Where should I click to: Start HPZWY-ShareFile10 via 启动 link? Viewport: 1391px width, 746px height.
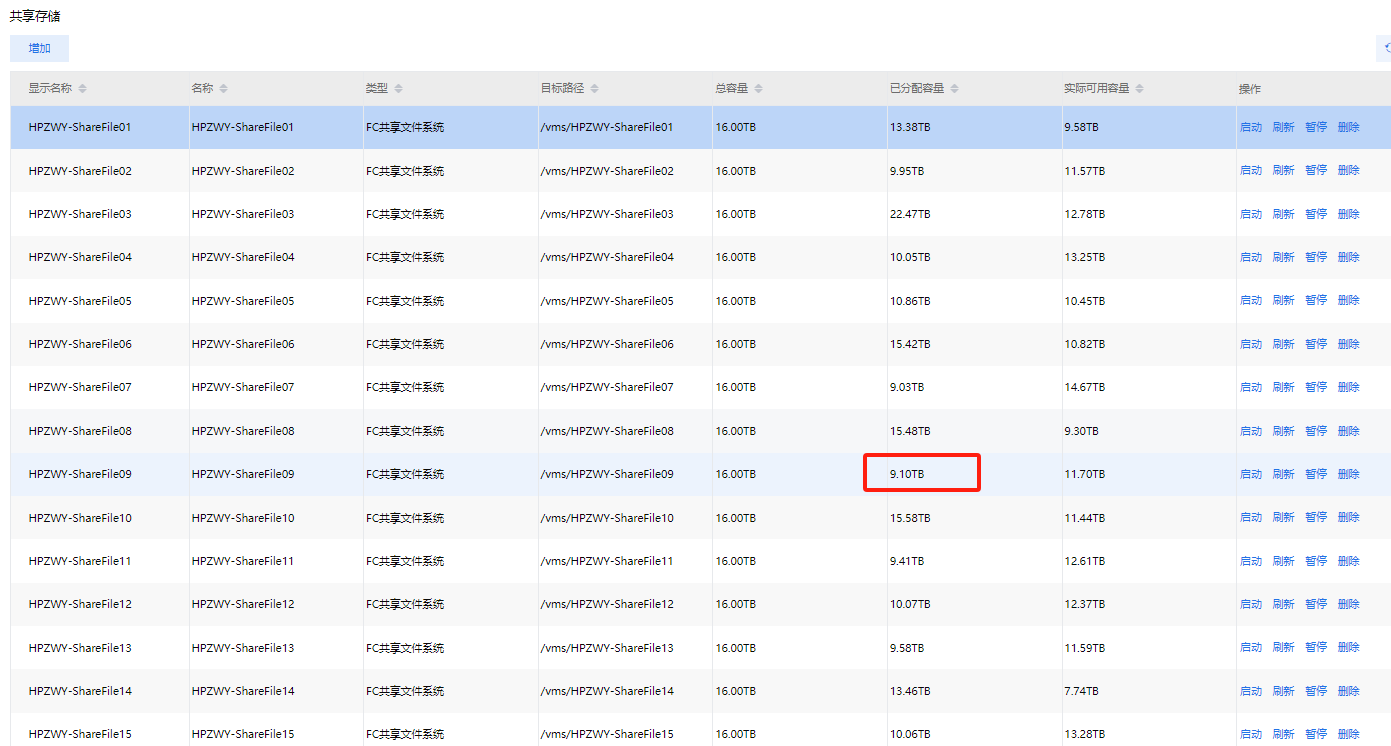coord(1251,518)
